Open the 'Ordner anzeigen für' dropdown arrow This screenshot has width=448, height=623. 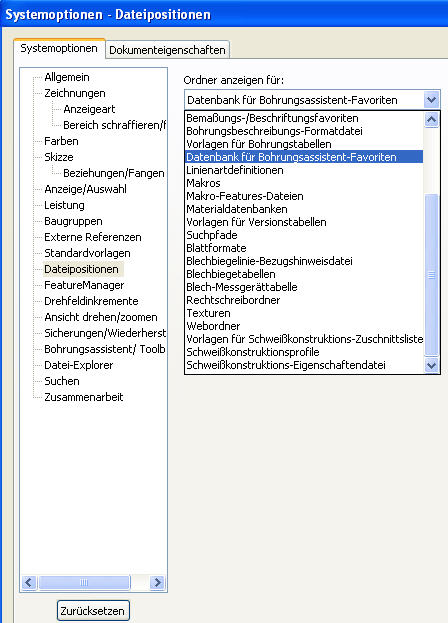[x=431, y=100]
